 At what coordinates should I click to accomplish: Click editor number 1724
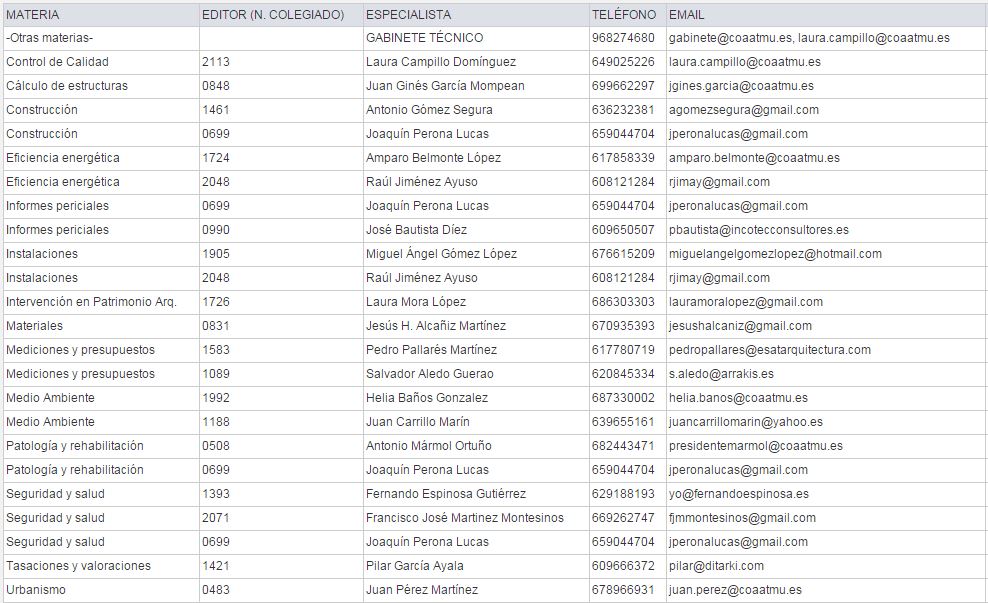[215, 158]
